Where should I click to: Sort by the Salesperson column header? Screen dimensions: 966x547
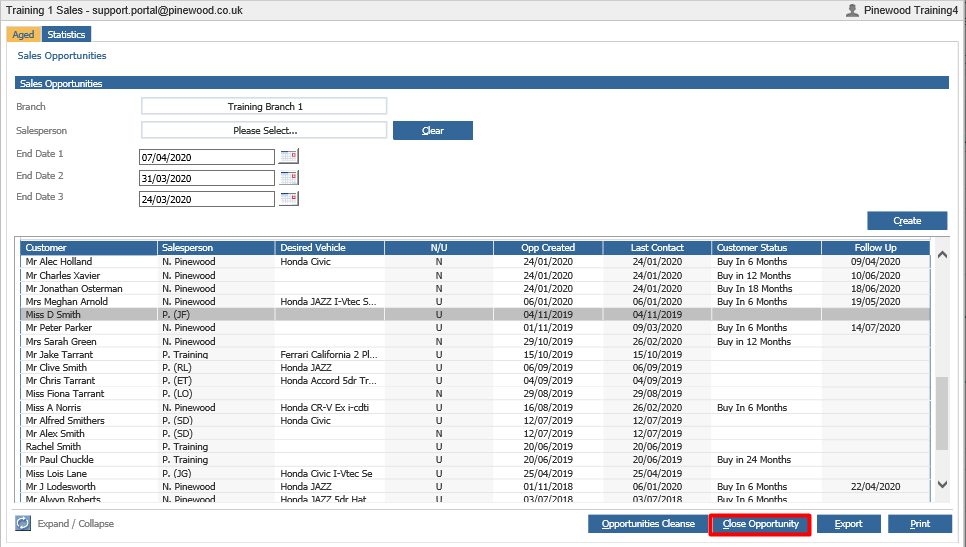(x=216, y=248)
